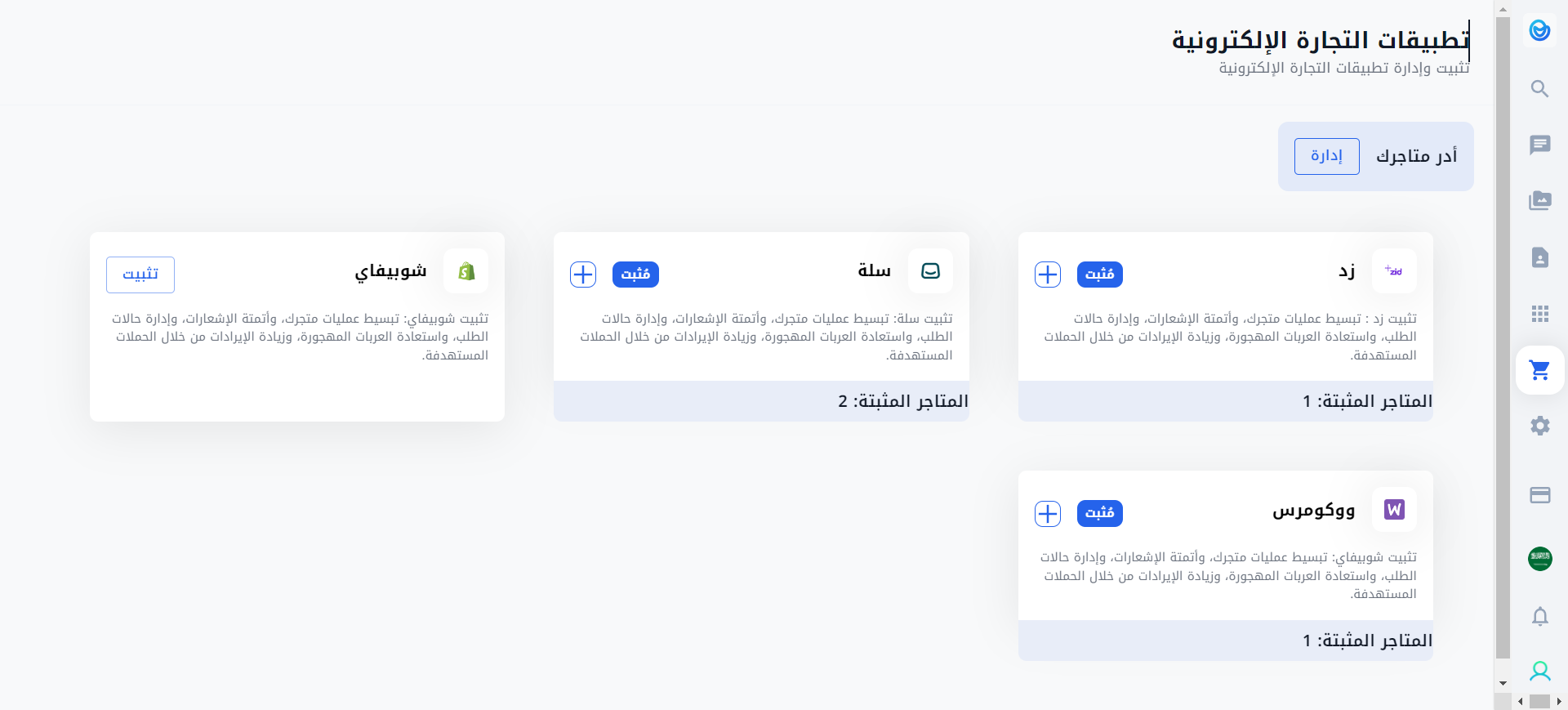Click the vertical scrollbar down arrow

pos(1503,683)
